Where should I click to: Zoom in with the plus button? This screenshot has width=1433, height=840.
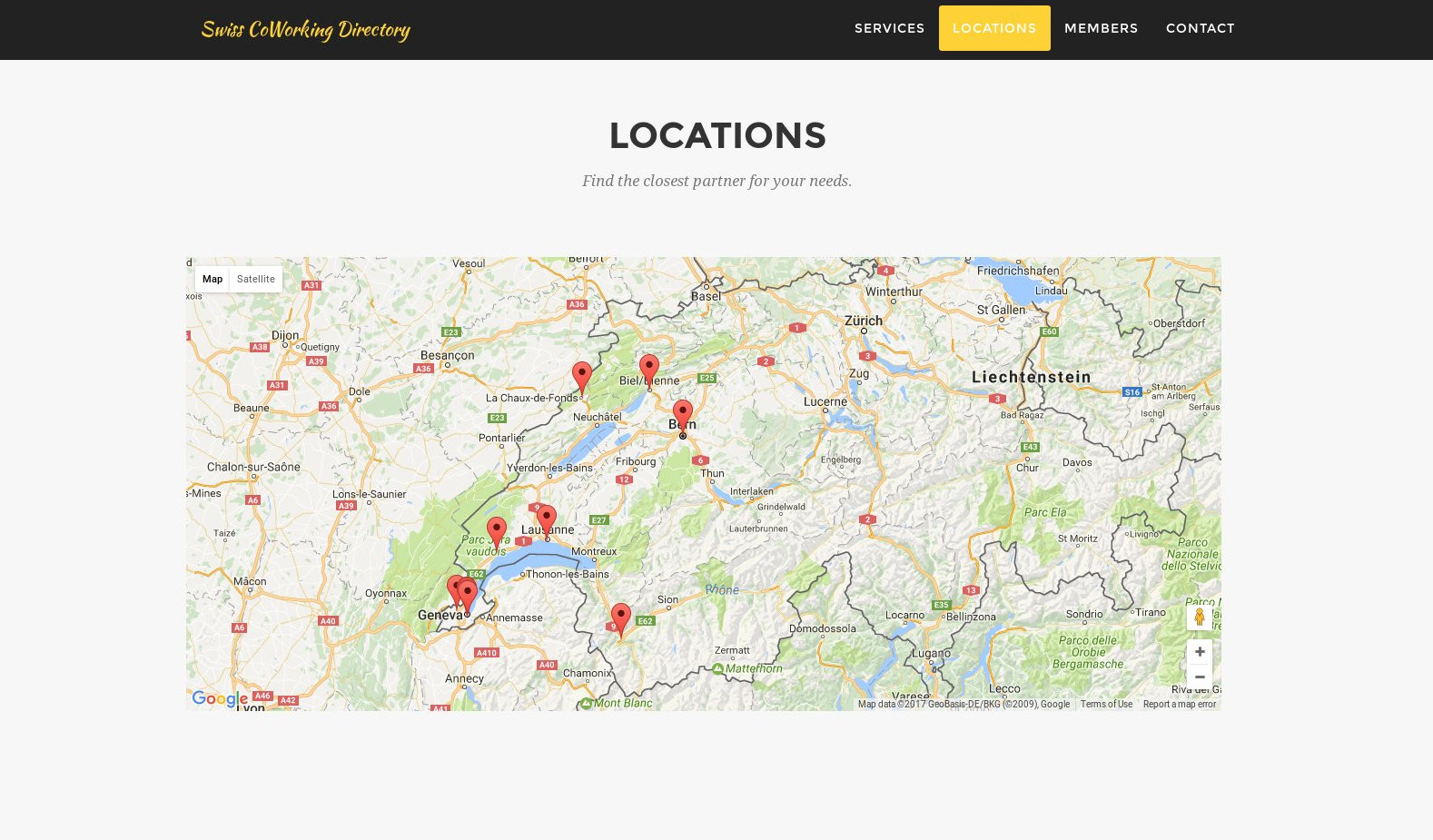click(x=1199, y=652)
